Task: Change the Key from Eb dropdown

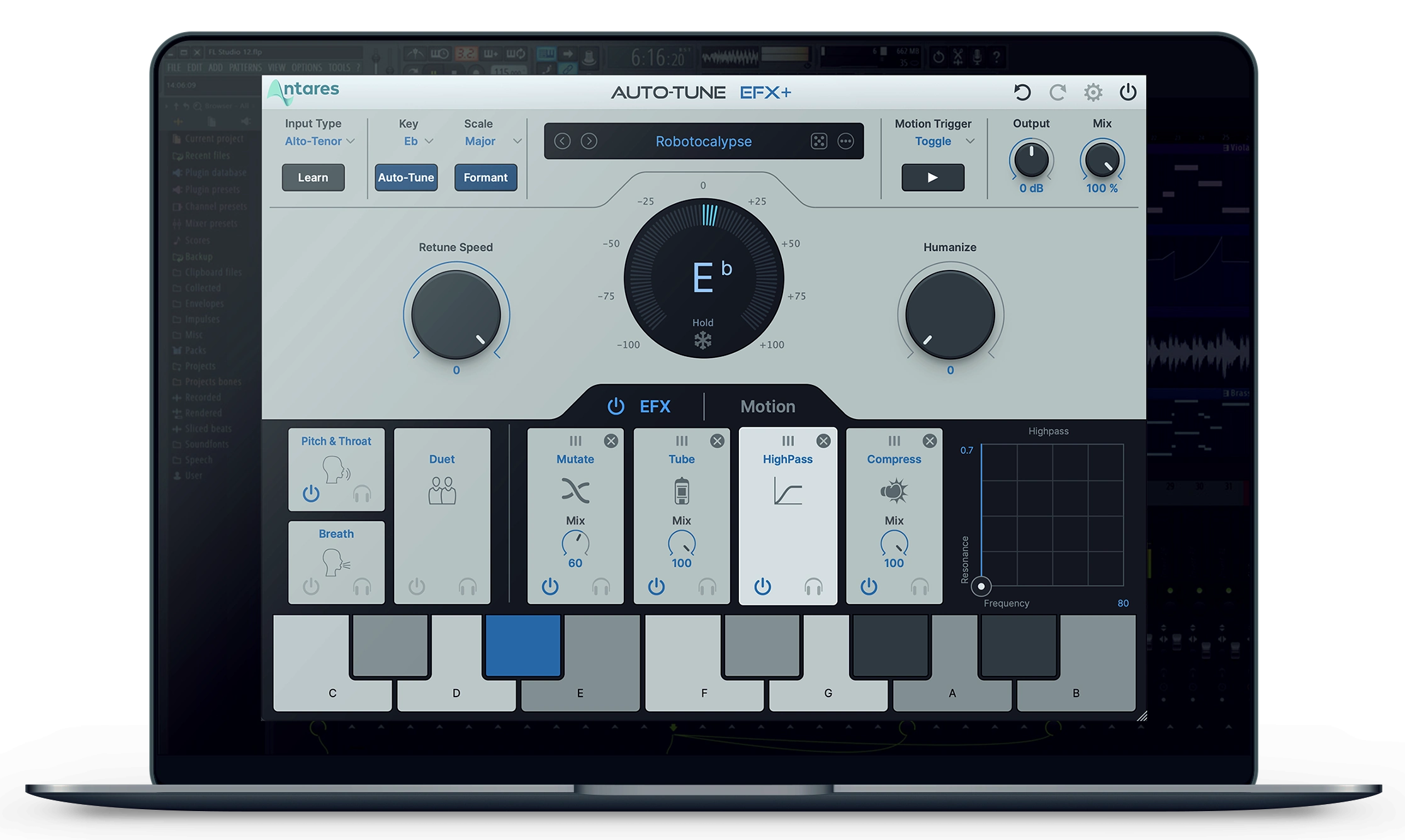Action: pos(417,141)
